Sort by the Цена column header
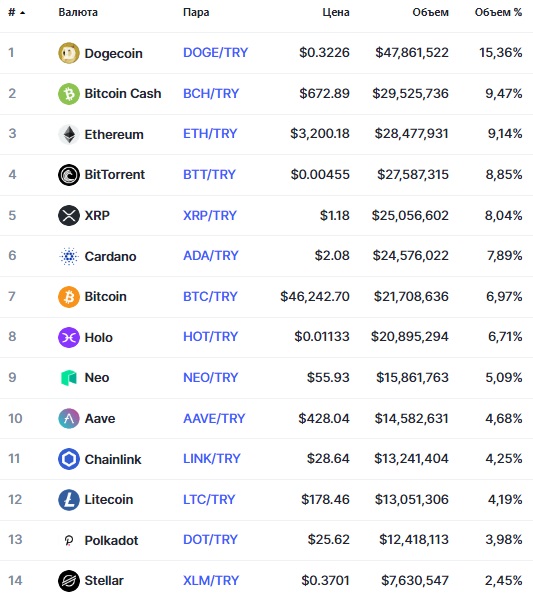Screen dimensions: 533x597 click(x=336, y=12)
